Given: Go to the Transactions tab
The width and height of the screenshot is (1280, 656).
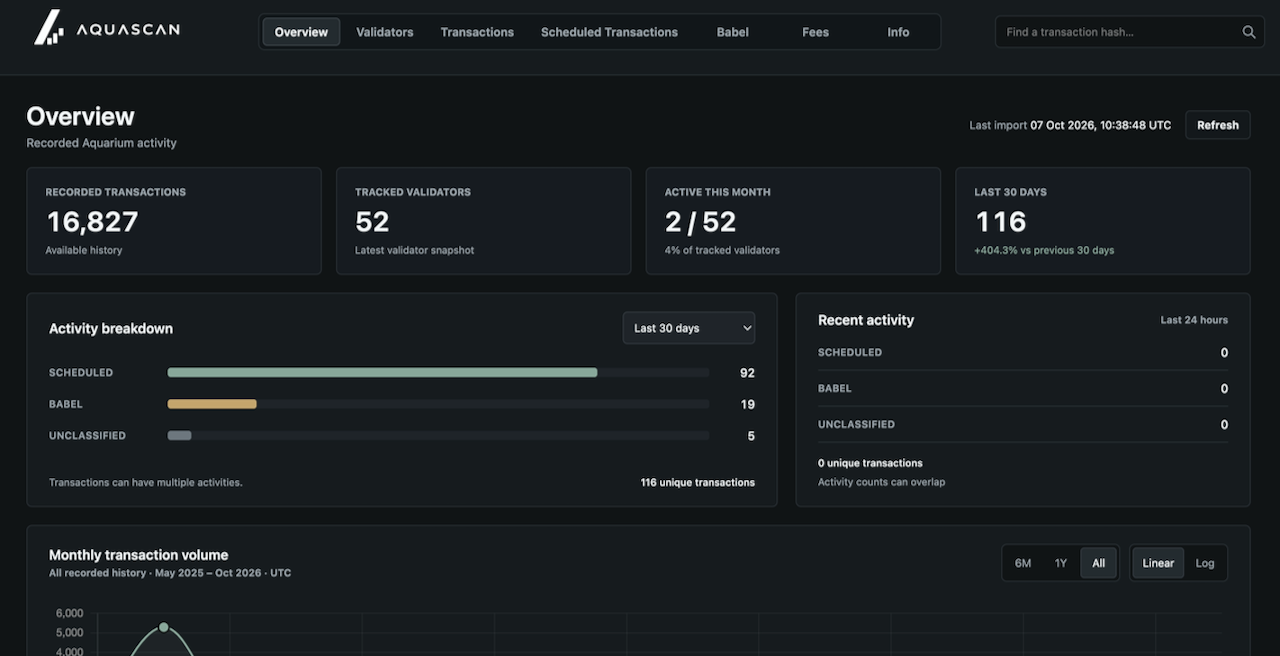Looking at the screenshot, I should pos(477,32).
